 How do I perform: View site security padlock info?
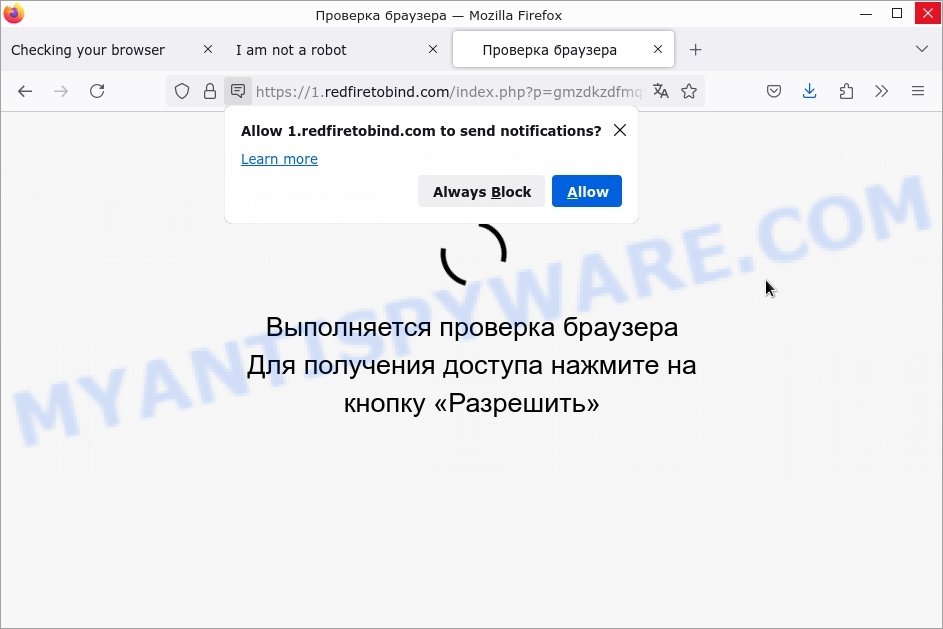tap(209, 91)
